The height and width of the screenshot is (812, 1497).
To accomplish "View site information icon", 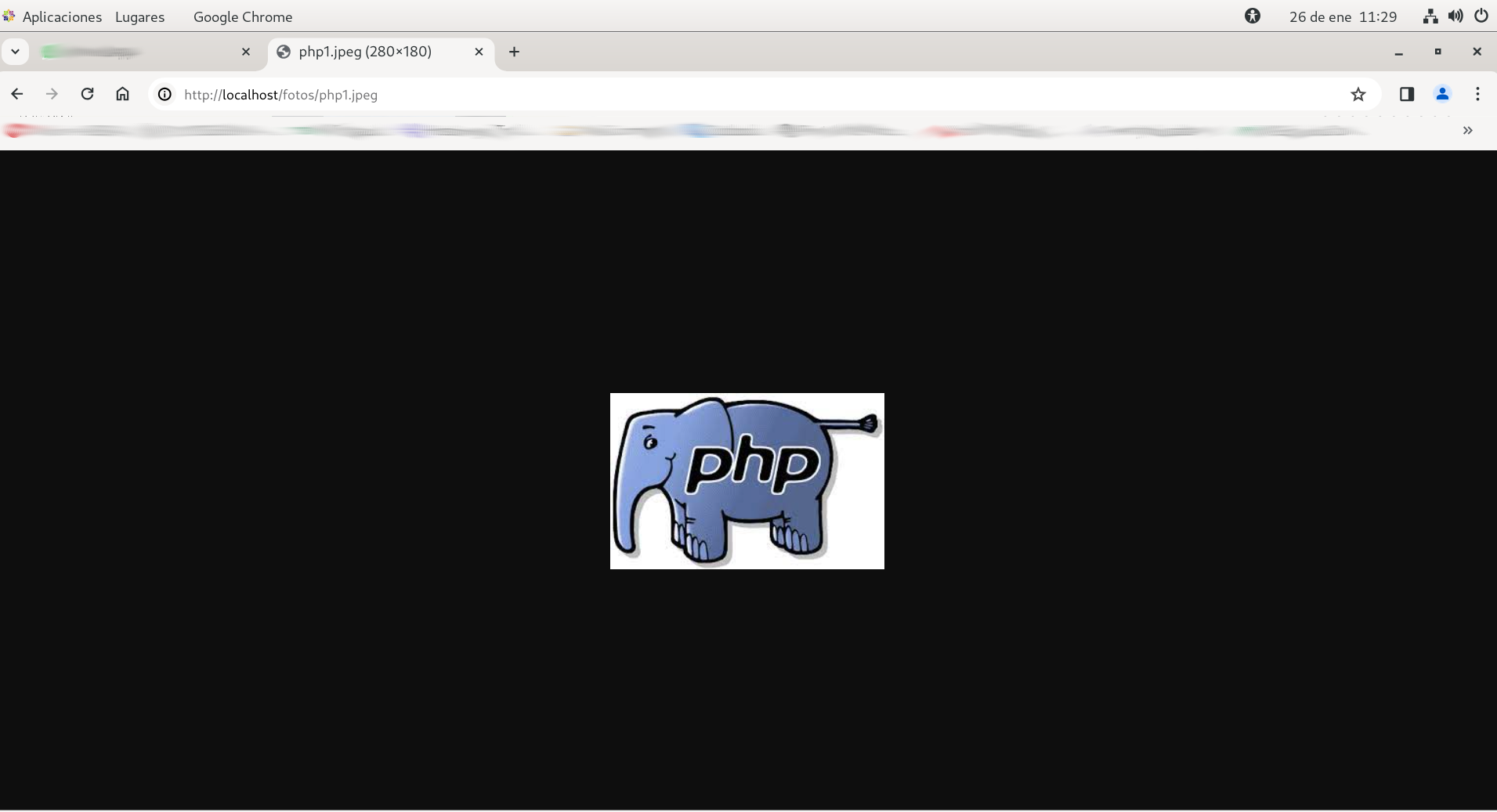I will point(165,95).
